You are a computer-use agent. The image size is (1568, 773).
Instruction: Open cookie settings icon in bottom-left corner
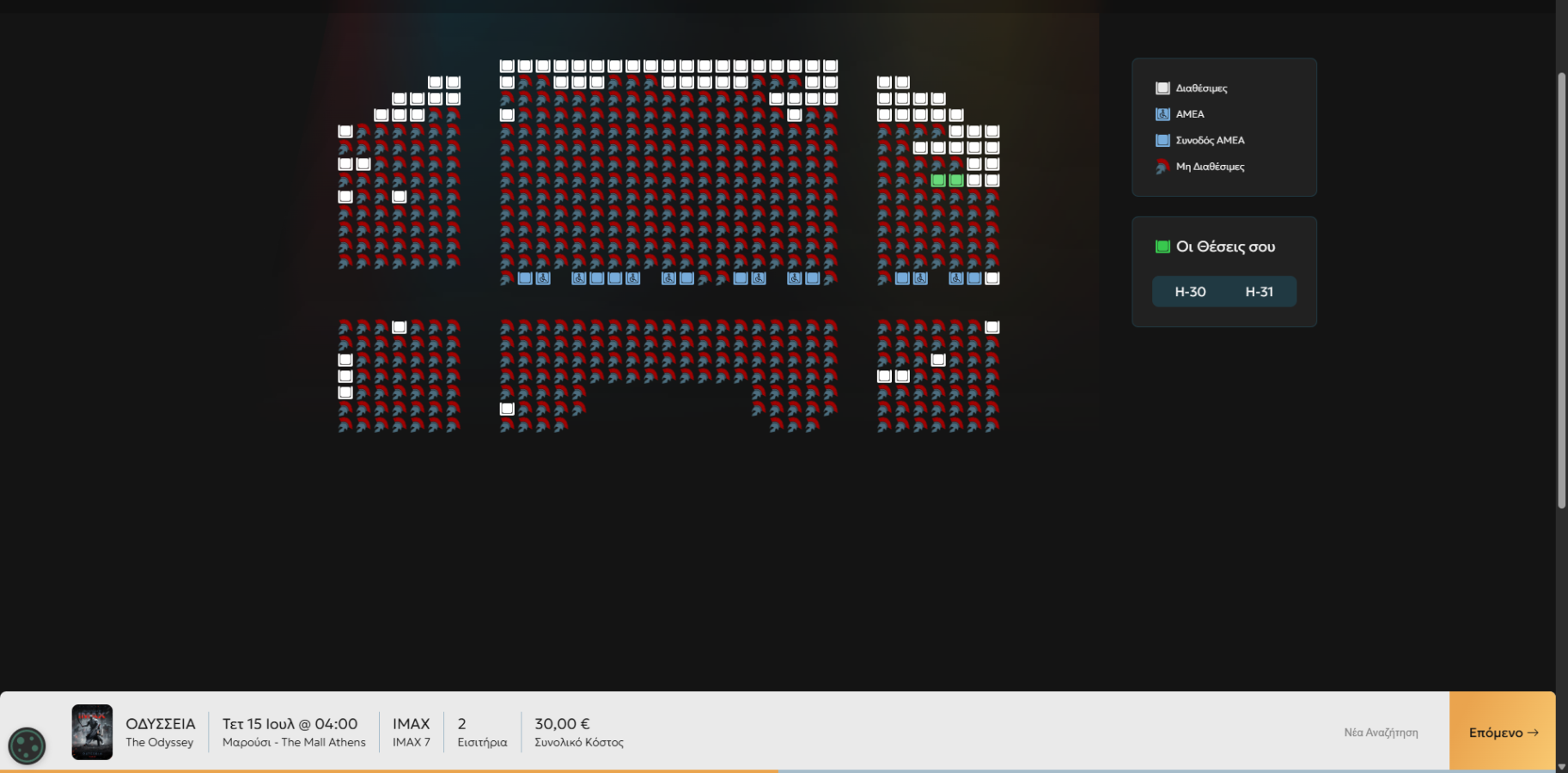(x=27, y=746)
